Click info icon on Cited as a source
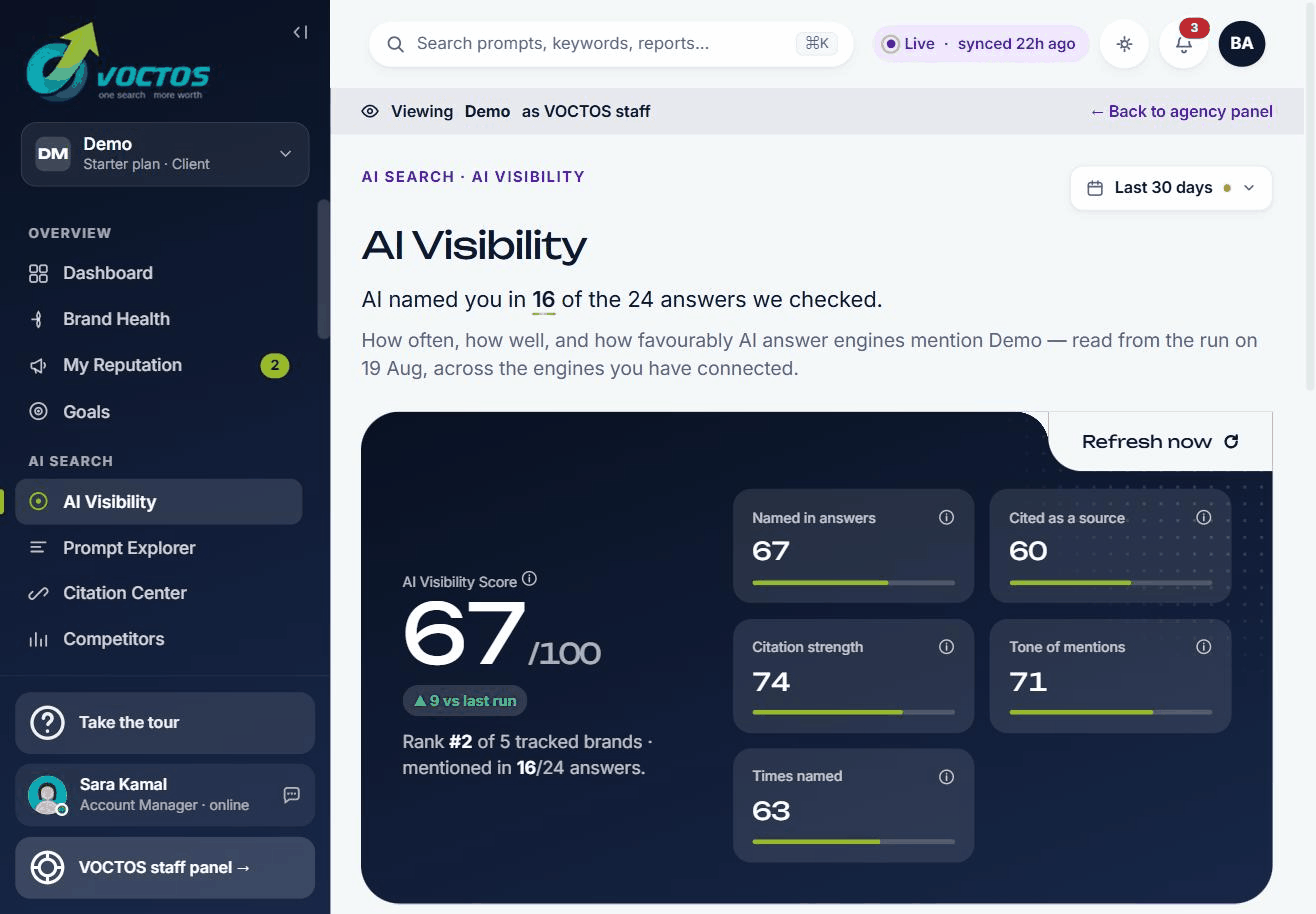The image size is (1316, 914). tap(1203, 517)
